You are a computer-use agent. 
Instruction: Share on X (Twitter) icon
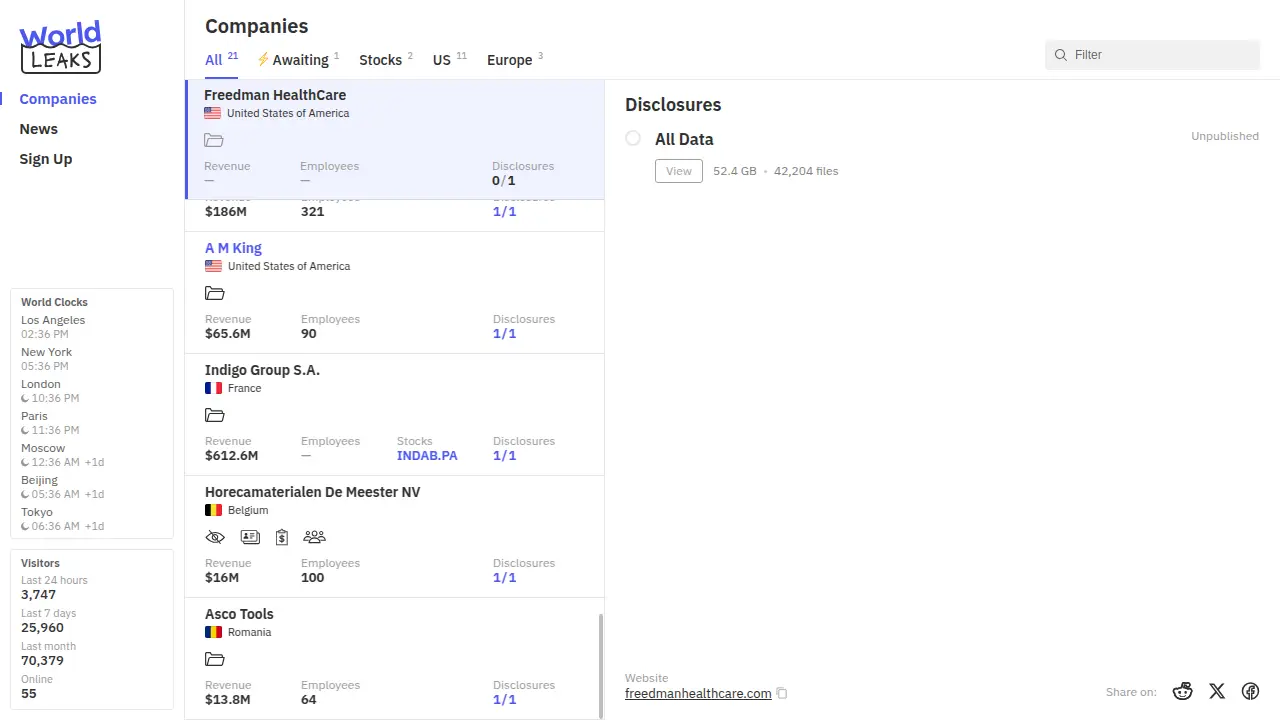click(x=1217, y=691)
